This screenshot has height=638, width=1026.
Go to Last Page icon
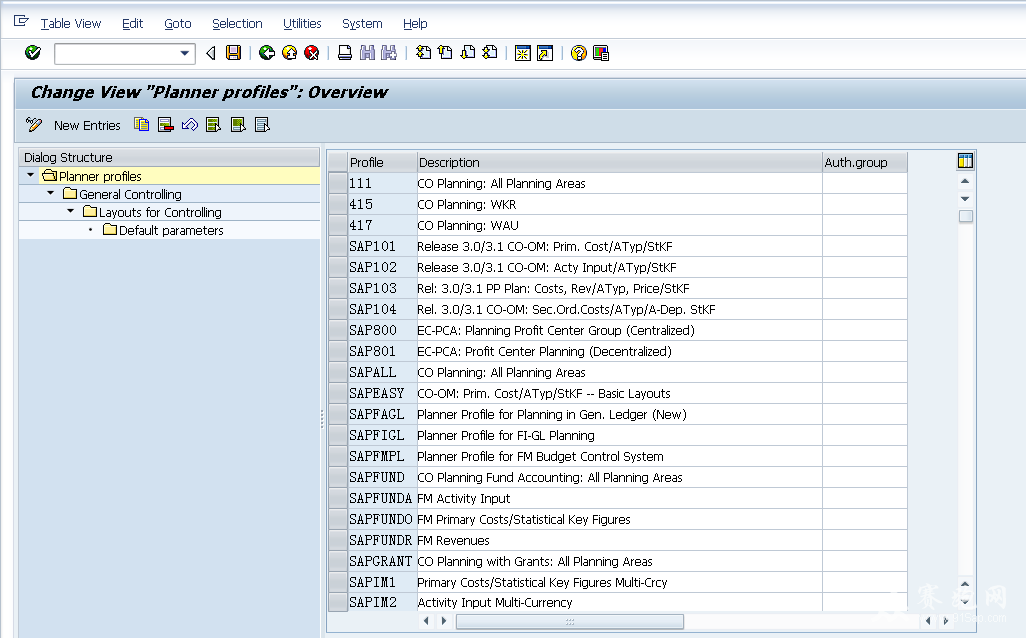[489, 53]
